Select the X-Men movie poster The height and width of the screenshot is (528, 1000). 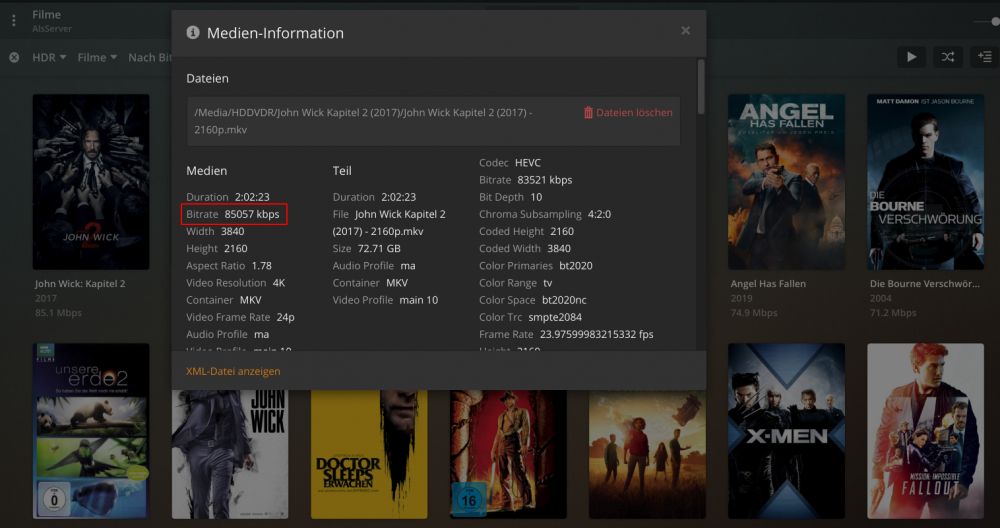click(786, 431)
